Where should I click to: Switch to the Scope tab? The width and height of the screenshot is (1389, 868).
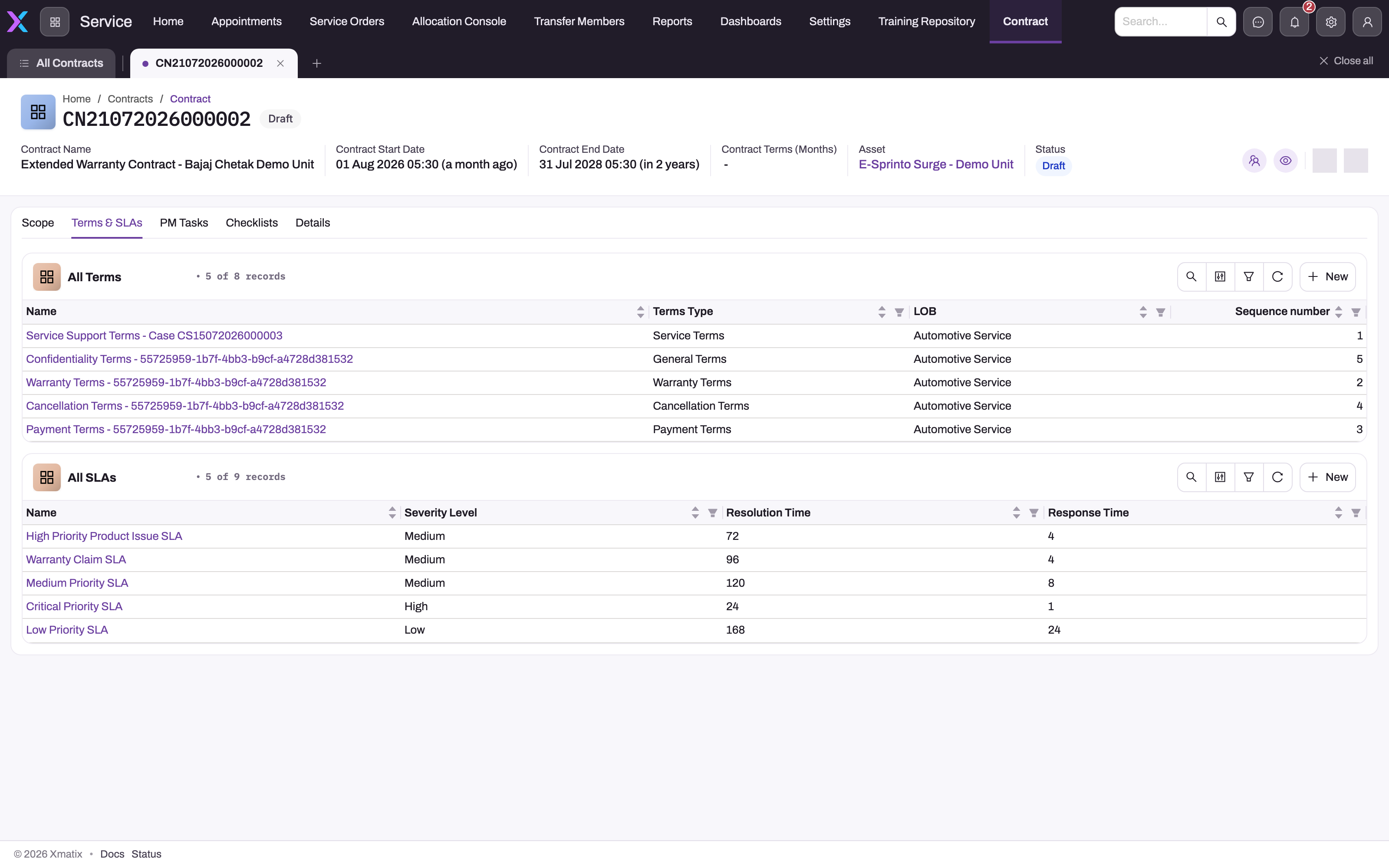tap(38, 223)
